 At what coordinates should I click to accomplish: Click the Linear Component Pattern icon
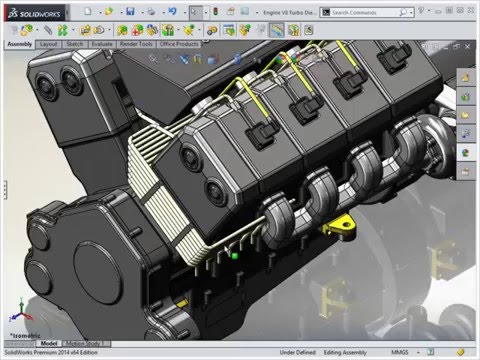tap(63, 30)
